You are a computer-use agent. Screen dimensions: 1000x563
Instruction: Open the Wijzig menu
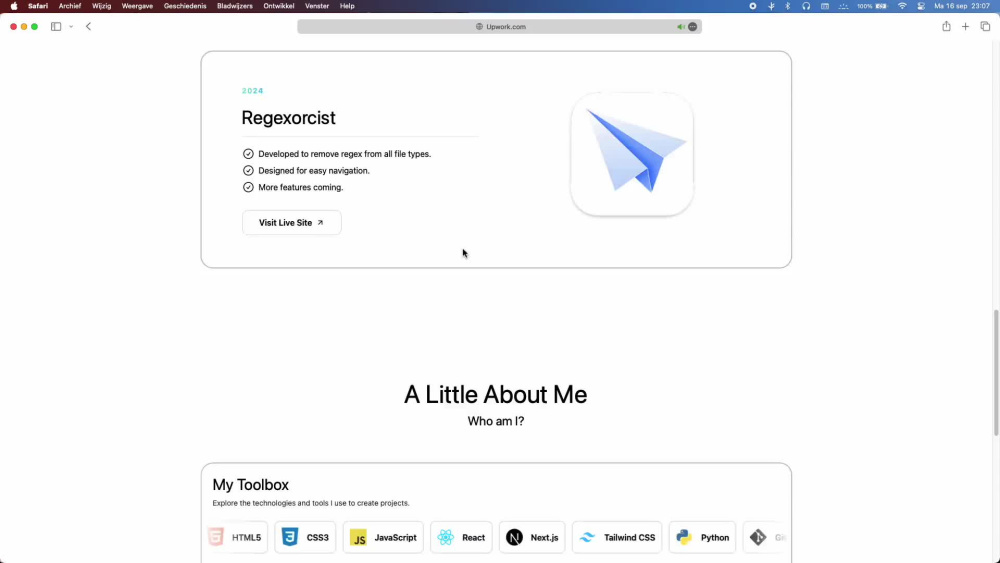click(101, 6)
